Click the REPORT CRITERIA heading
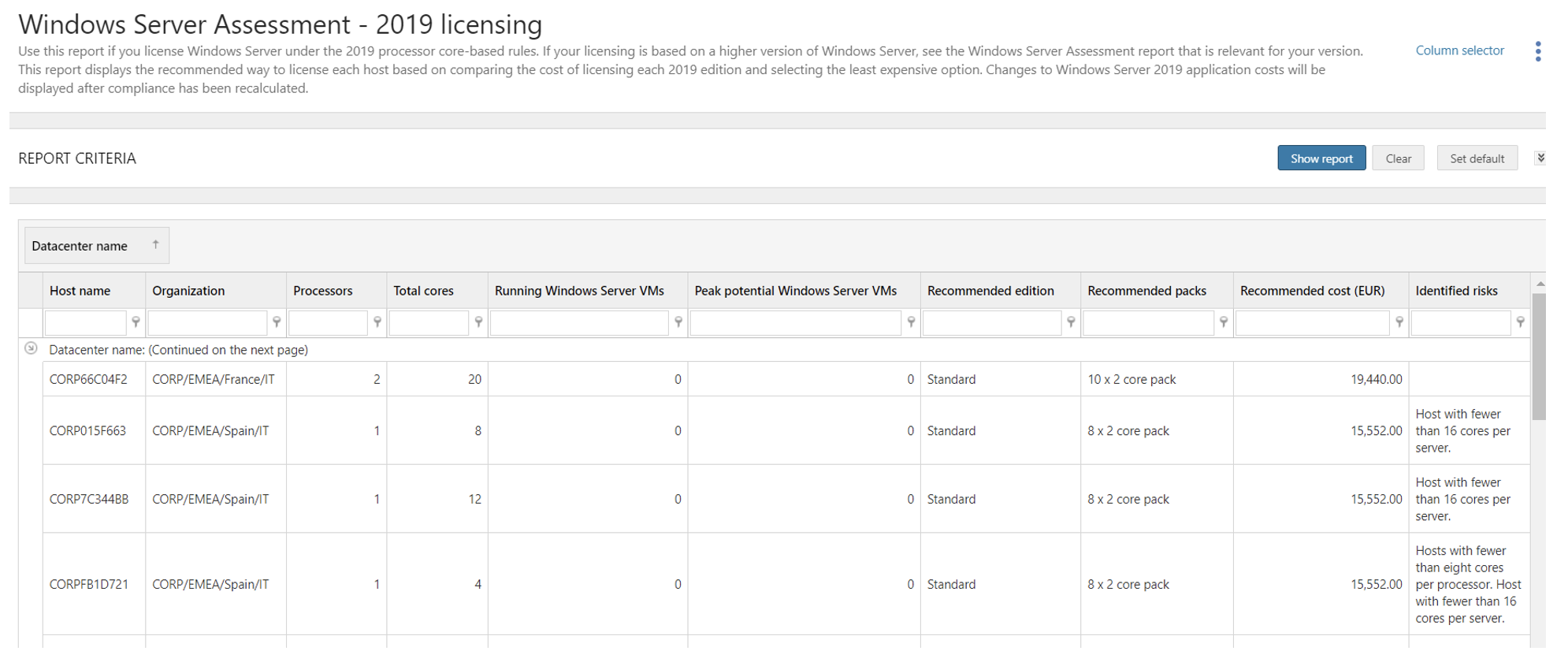1568x662 pixels. [77, 158]
